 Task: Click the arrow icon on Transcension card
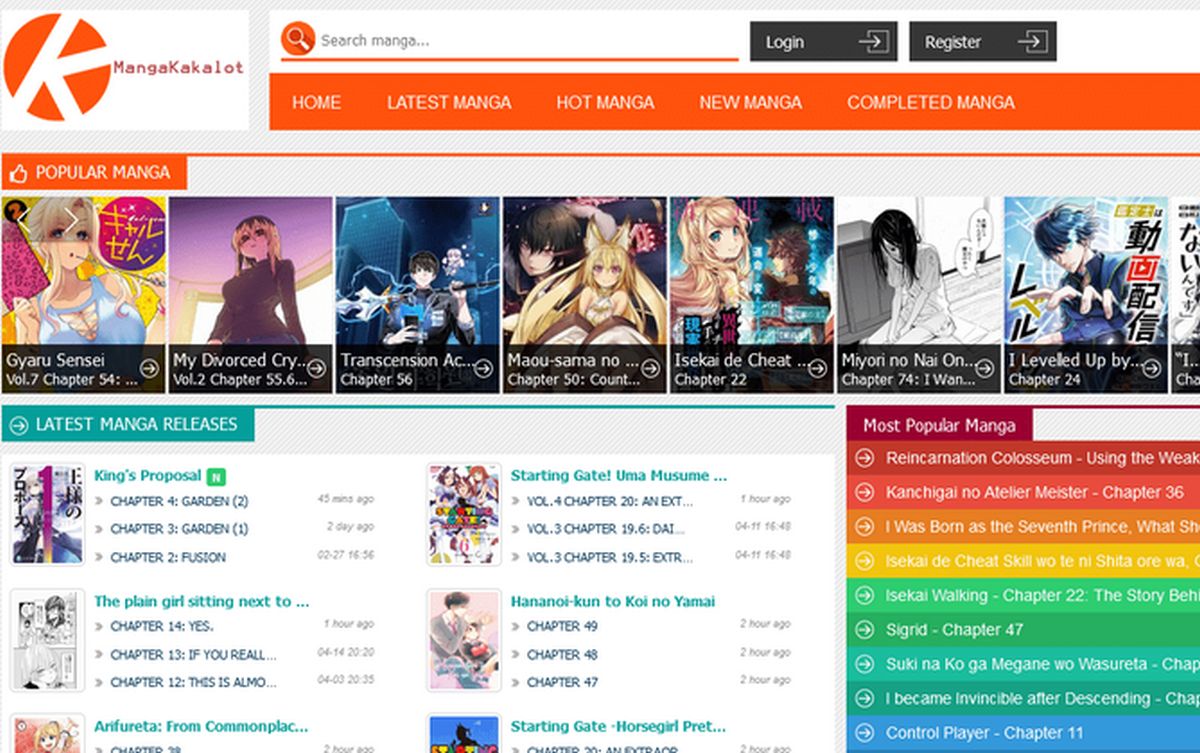[484, 369]
